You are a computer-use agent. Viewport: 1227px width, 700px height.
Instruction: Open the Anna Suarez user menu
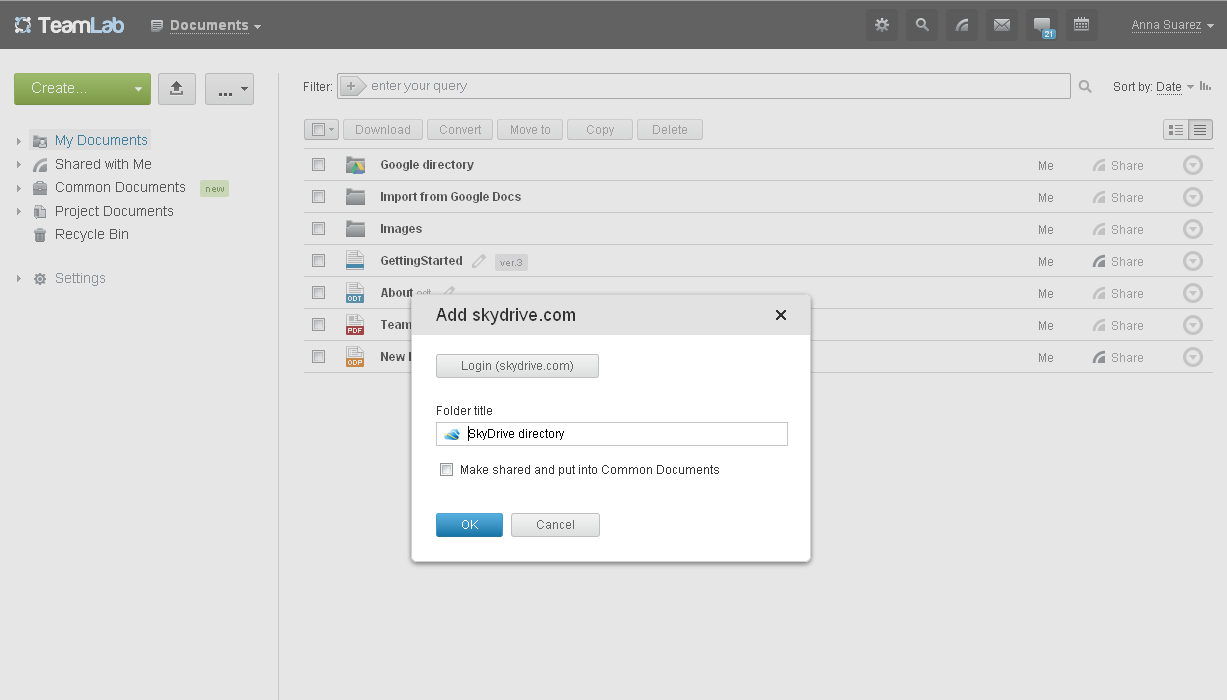point(1172,26)
